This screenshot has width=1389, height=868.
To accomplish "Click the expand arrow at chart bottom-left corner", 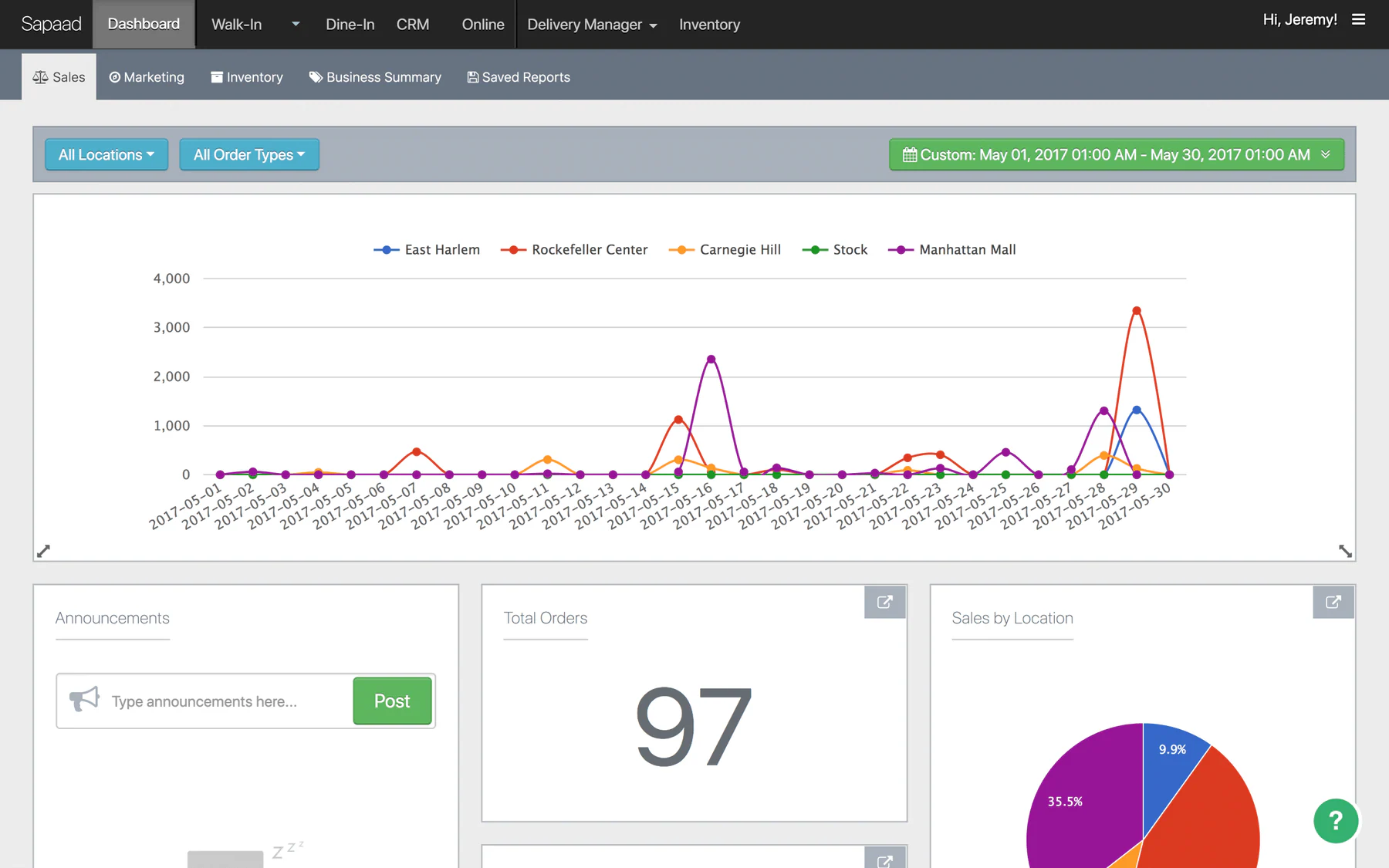I will (44, 551).
